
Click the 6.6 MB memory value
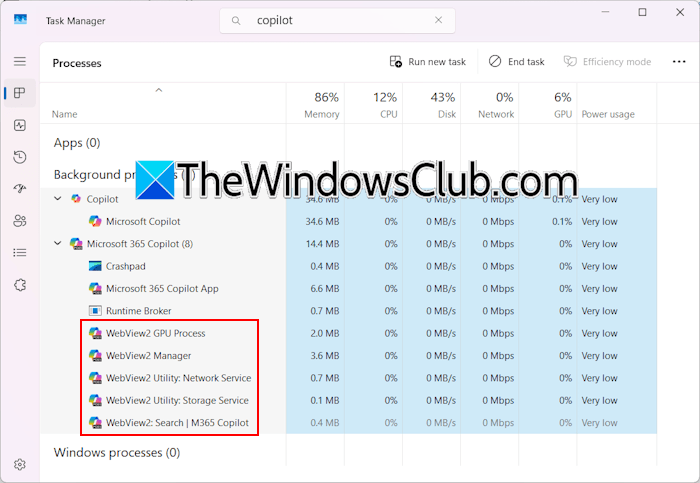325,288
